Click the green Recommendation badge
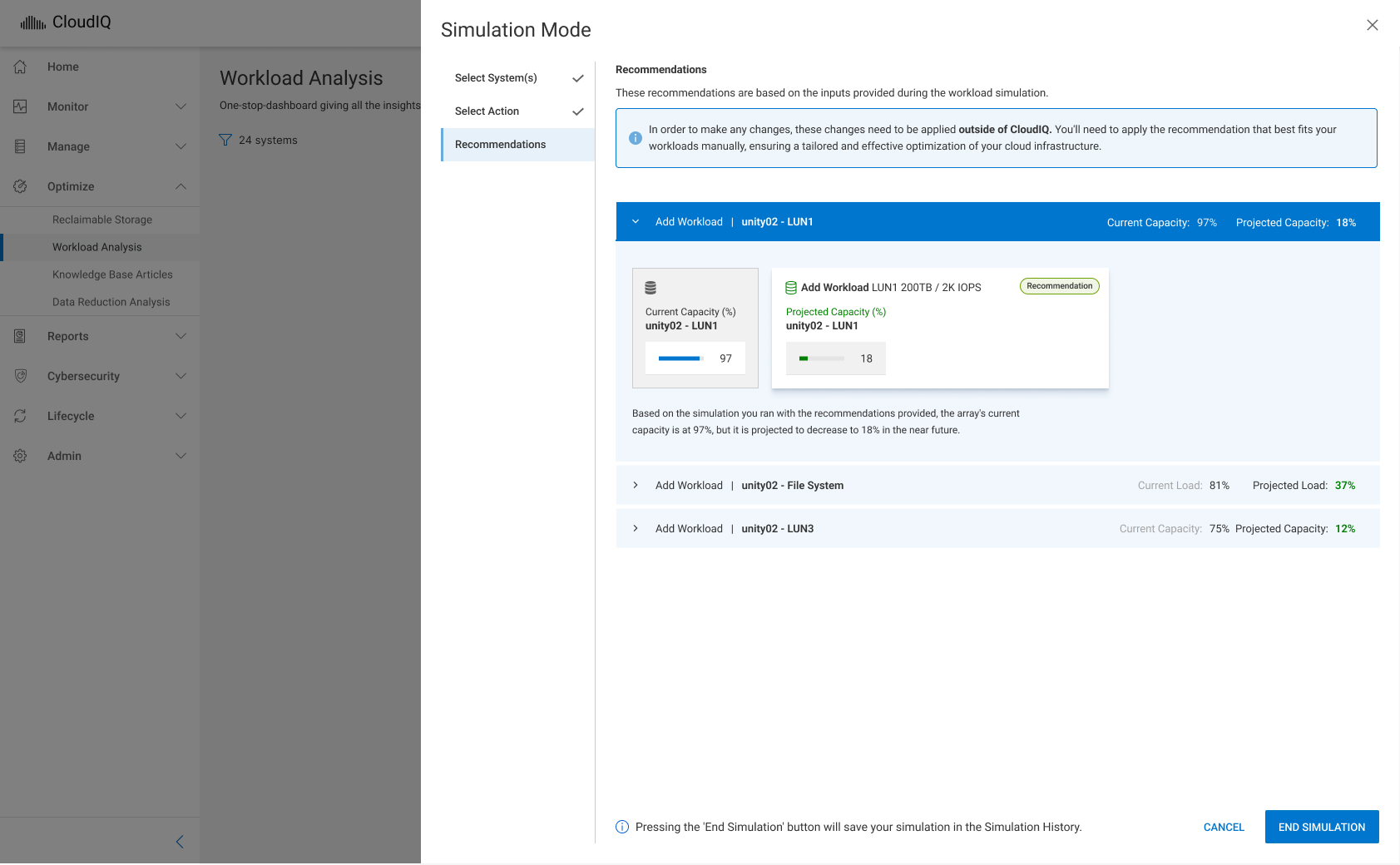 point(1059,286)
